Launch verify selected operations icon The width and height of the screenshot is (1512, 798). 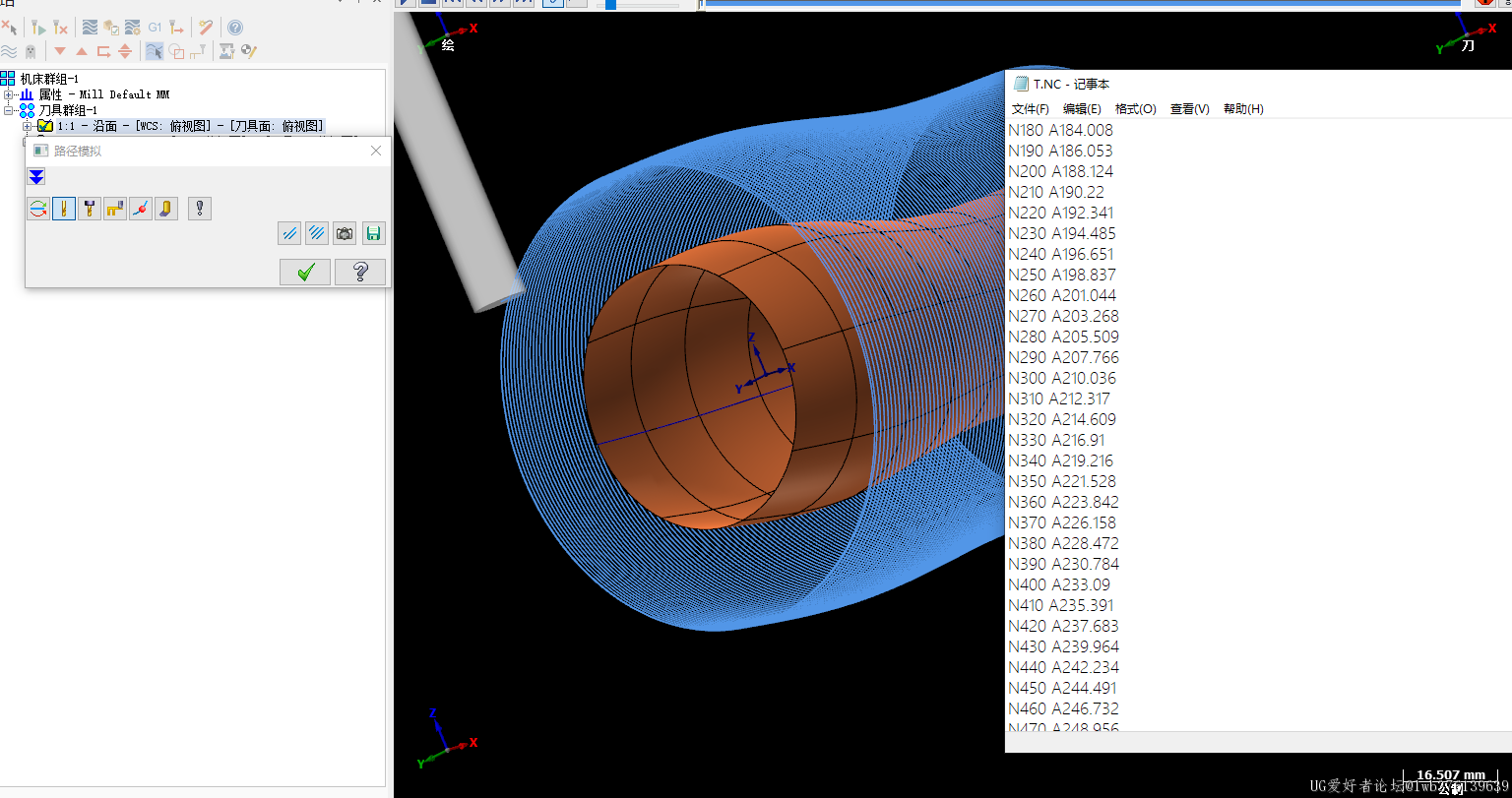111,27
